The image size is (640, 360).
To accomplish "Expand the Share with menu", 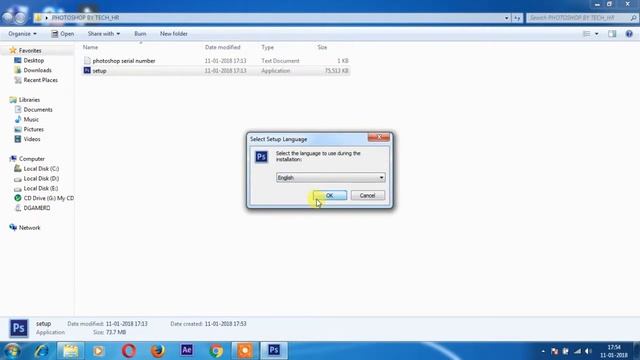I will (104, 34).
